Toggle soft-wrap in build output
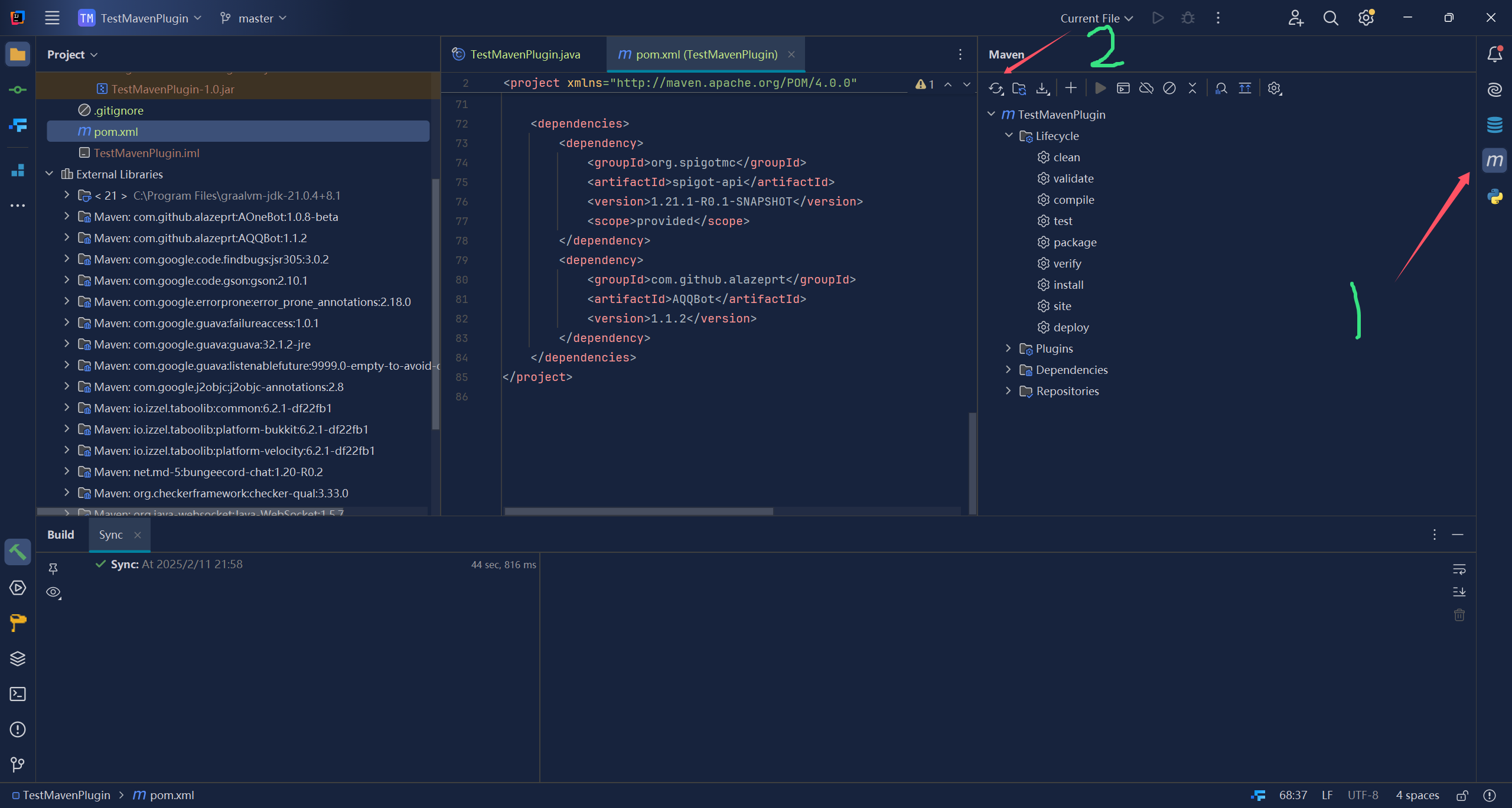Image resolution: width=1512 pixels, height=808 pixels. [x=1459, y=569]
